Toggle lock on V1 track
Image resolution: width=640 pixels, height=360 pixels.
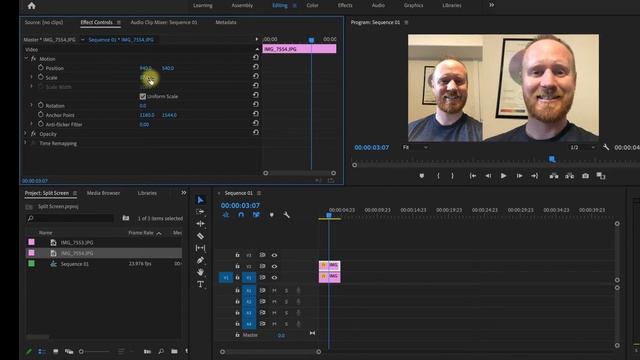tap(237, 278)
